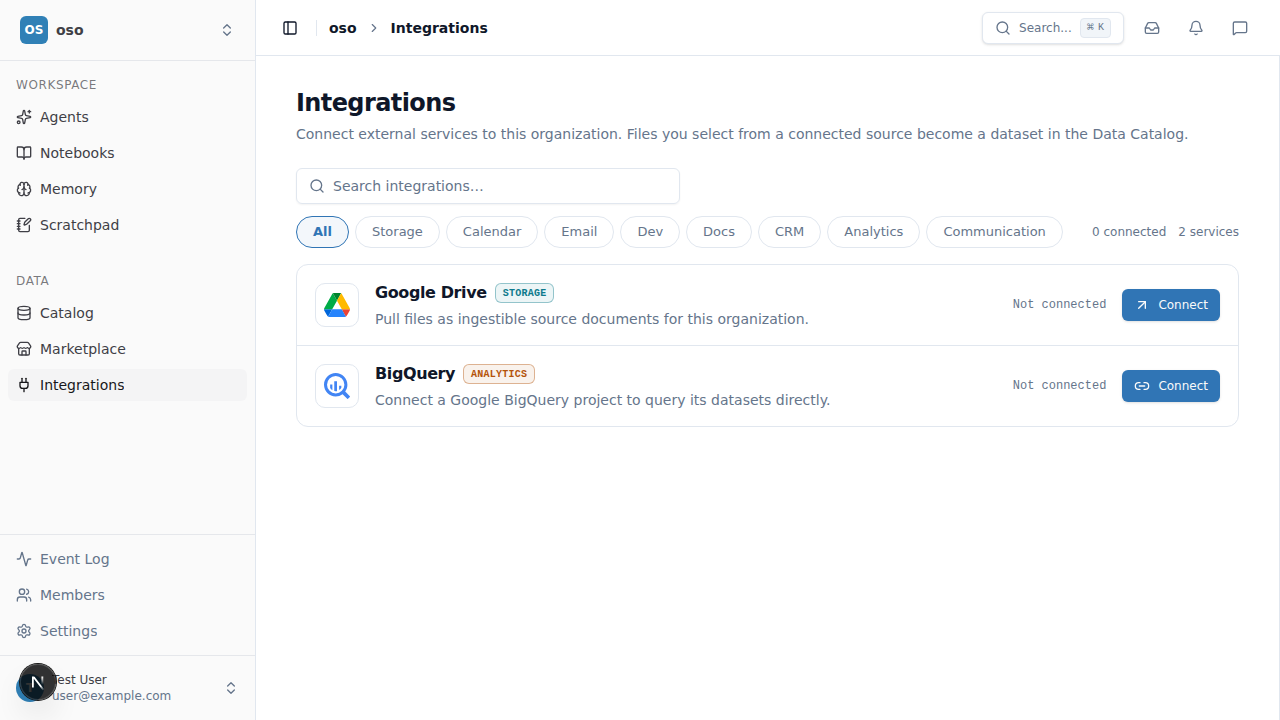
Task: Click the 0 connected count
Action: pos(1129,232)
